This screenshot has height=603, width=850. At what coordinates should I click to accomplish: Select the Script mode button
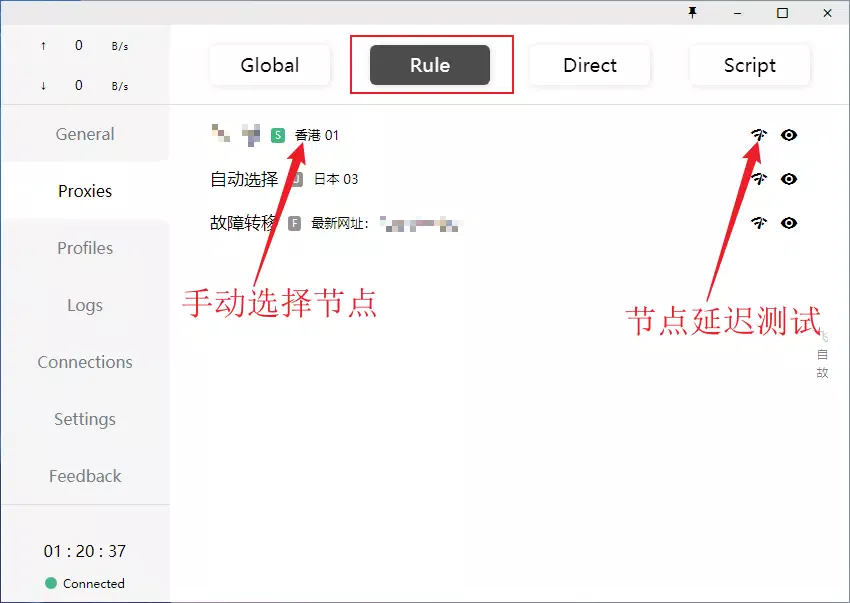[750, 65]
